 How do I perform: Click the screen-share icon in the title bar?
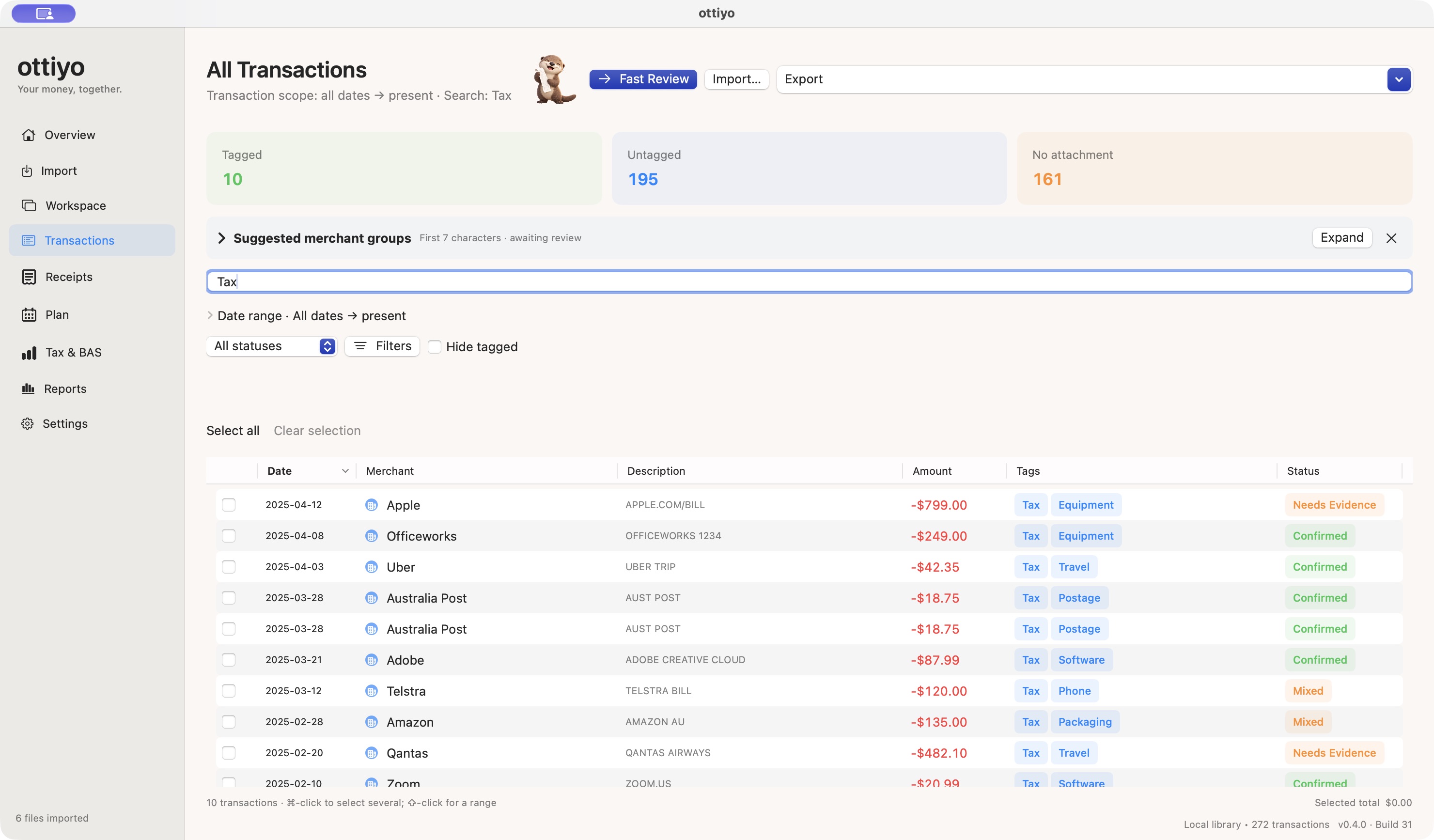click(x=44, y=13)
